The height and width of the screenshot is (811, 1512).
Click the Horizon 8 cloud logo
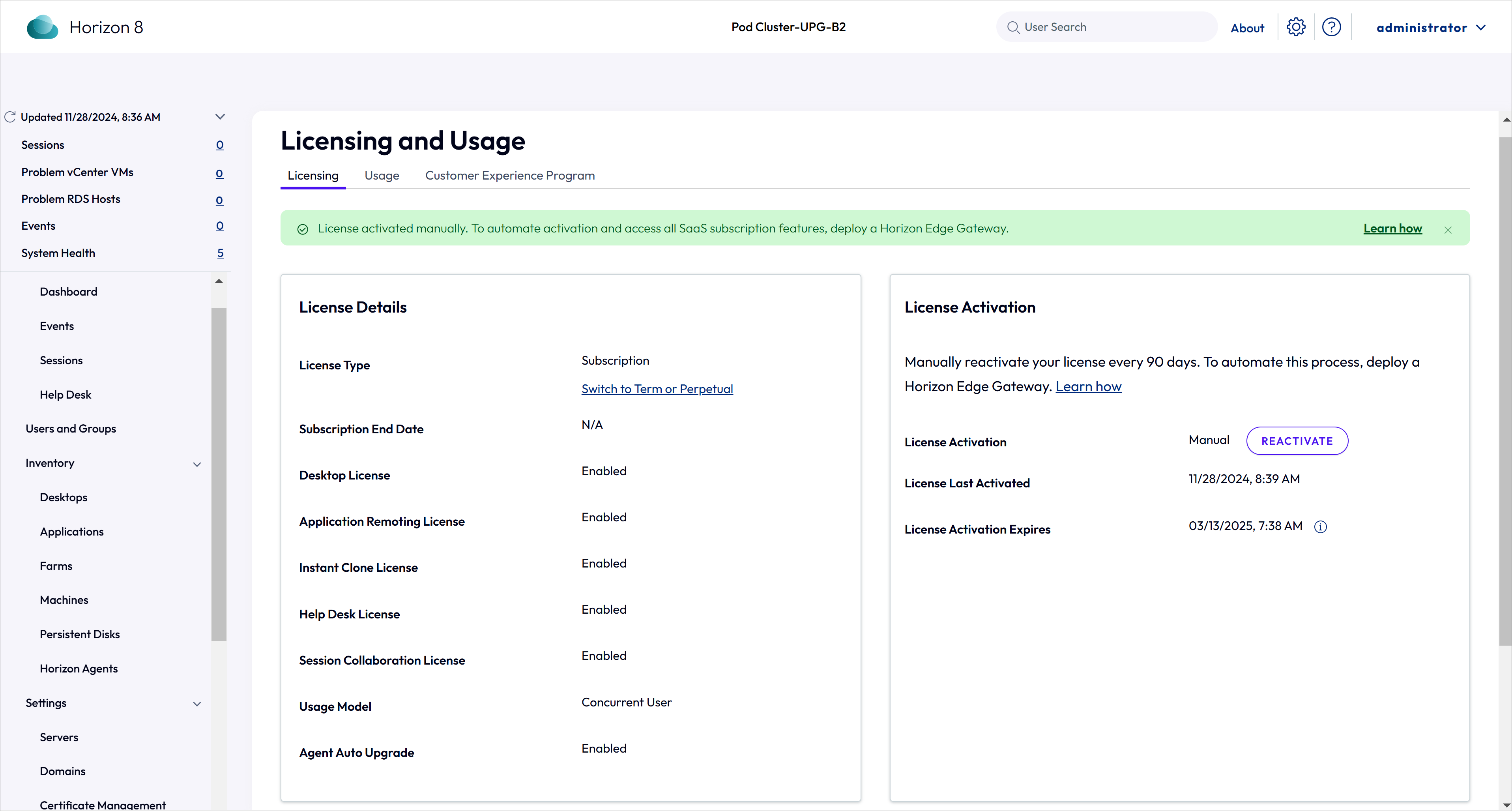(42, 27)
